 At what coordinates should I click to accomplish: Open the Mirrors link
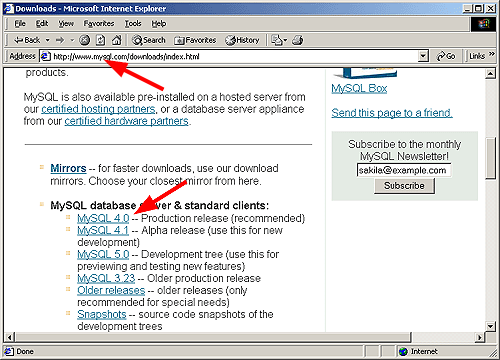(68, 168)
